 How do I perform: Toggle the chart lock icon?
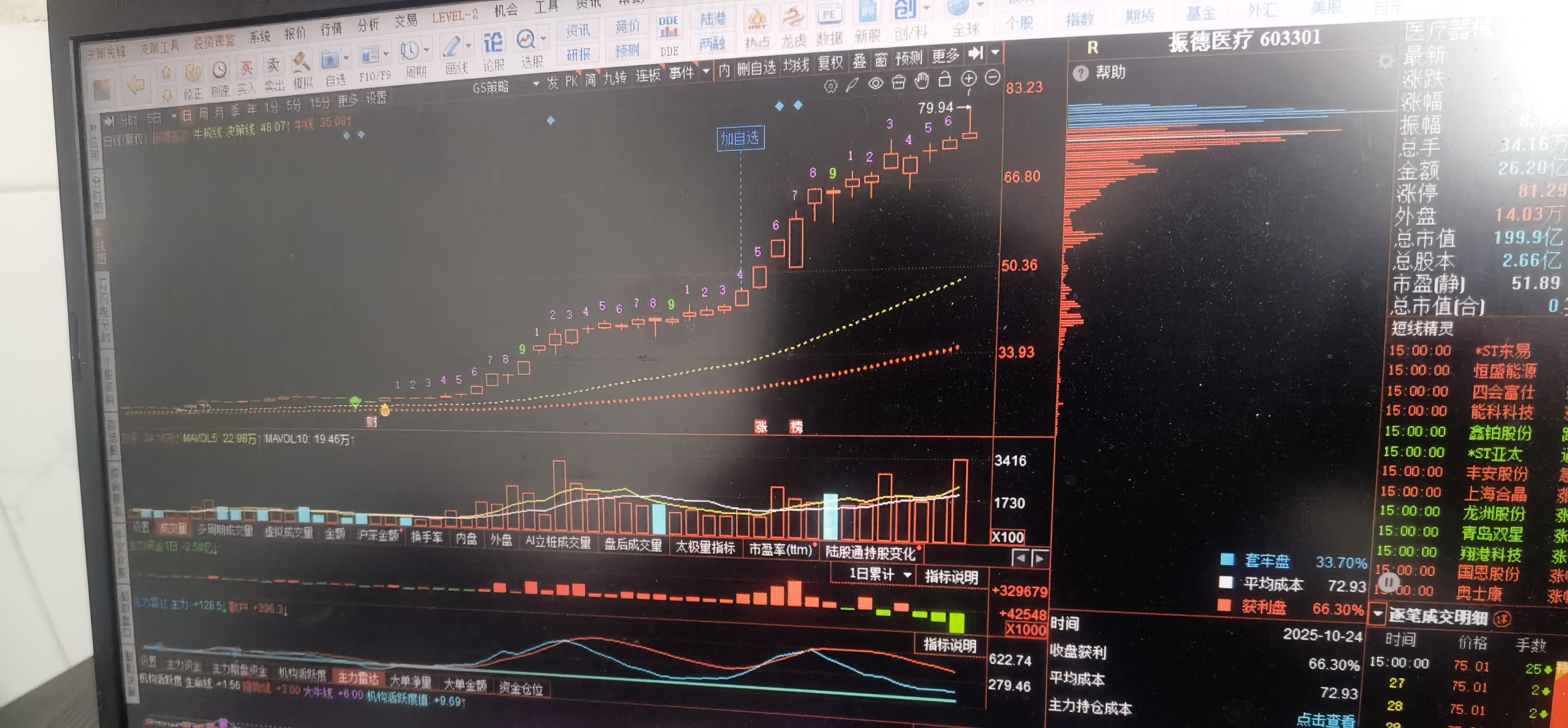[x=945, y=79]
